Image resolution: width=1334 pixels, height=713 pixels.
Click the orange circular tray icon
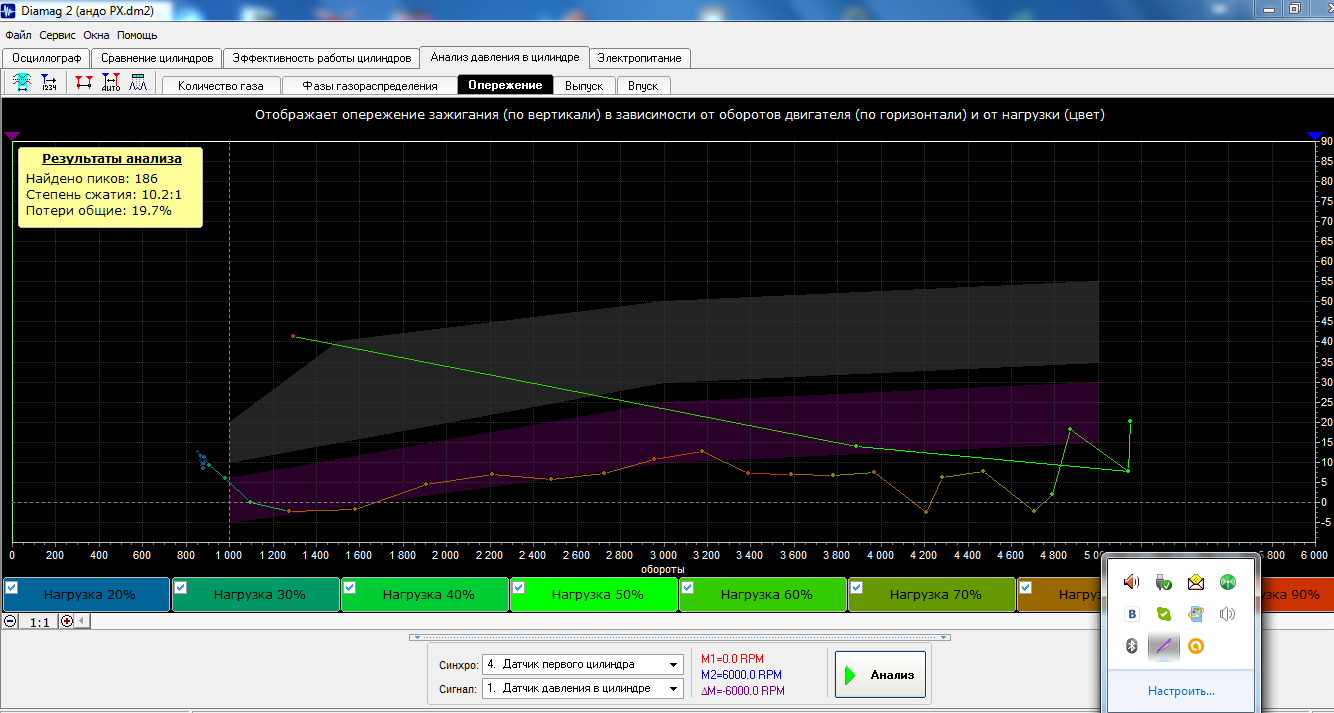[x=1196, y=646]
